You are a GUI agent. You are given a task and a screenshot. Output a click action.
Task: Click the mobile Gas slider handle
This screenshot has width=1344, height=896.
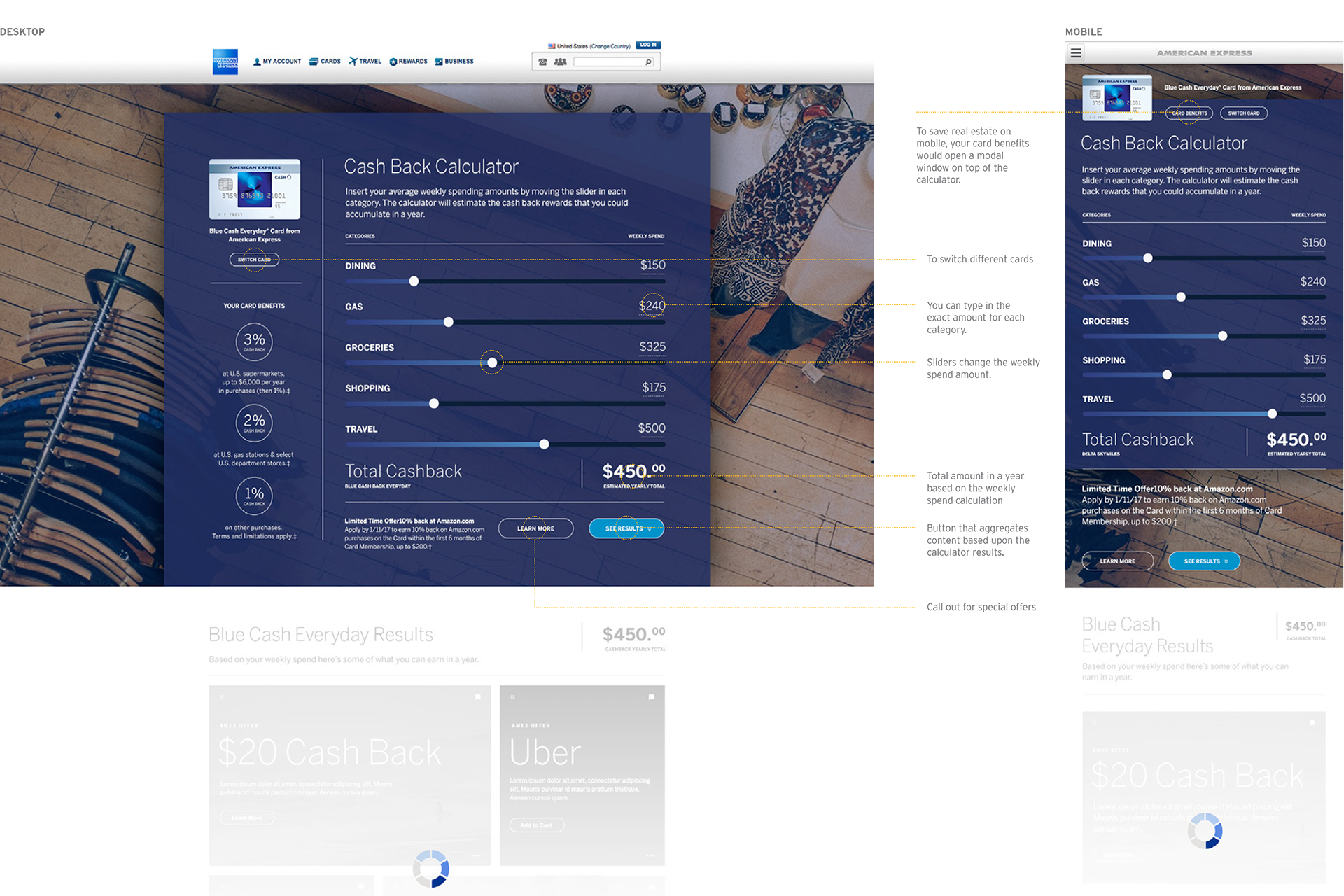coord(1181,297)
